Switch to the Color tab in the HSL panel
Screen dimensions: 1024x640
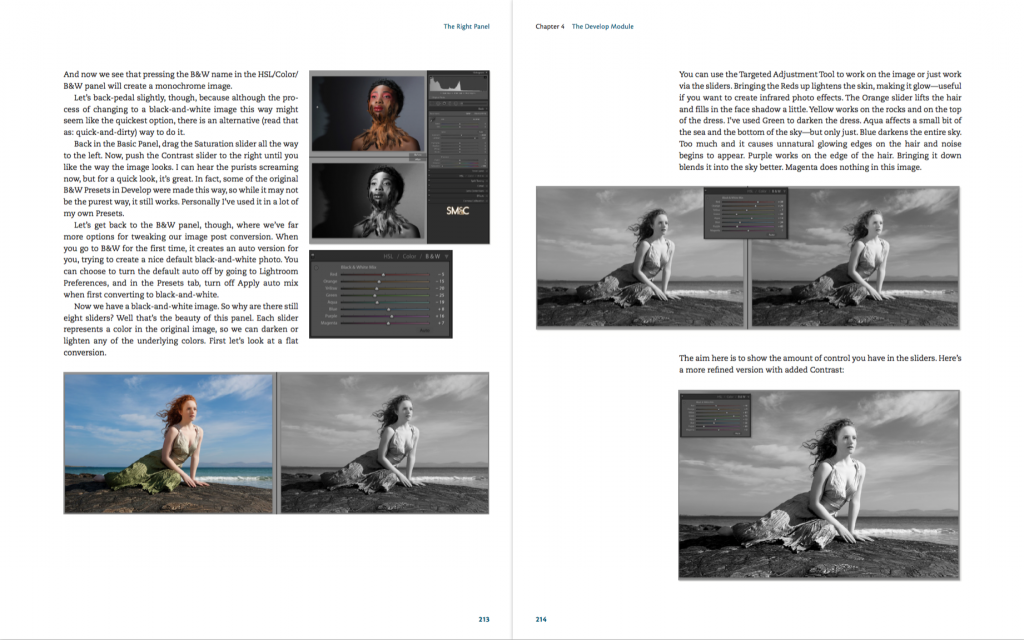tap(409, 256)
